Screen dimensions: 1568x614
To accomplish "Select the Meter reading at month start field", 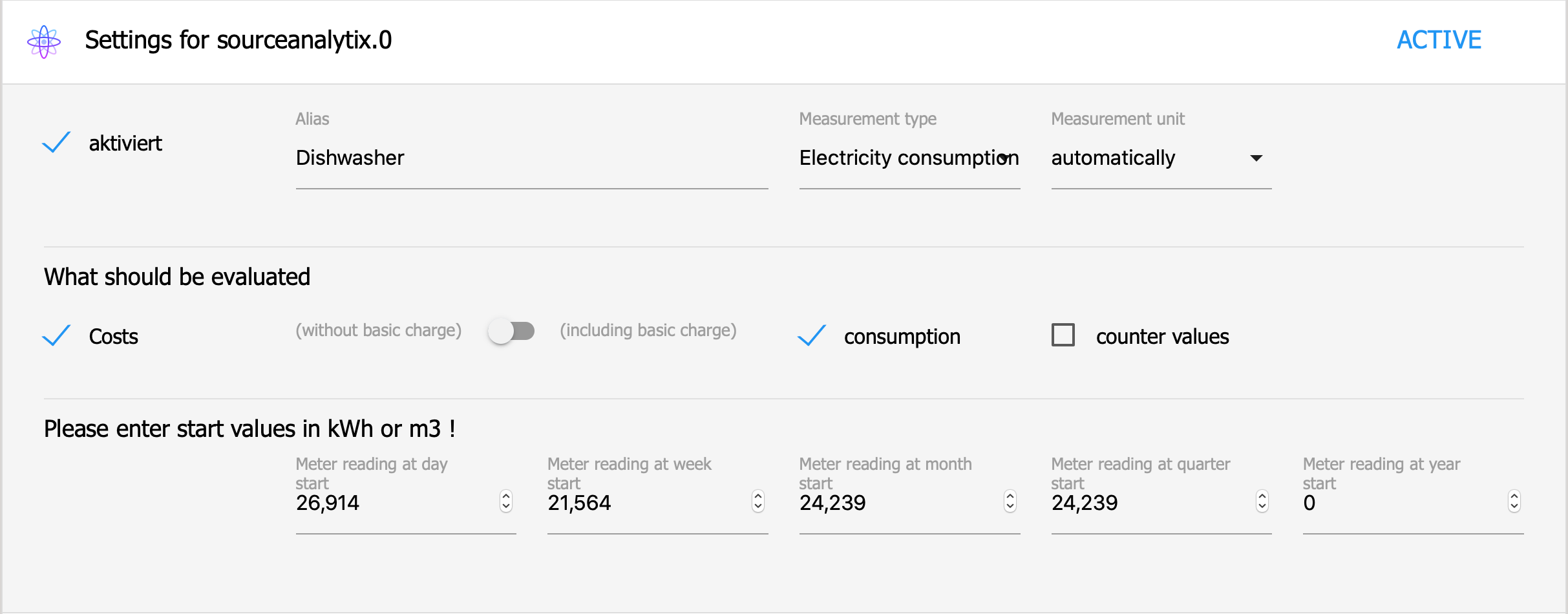I will [x=898, y=503].
